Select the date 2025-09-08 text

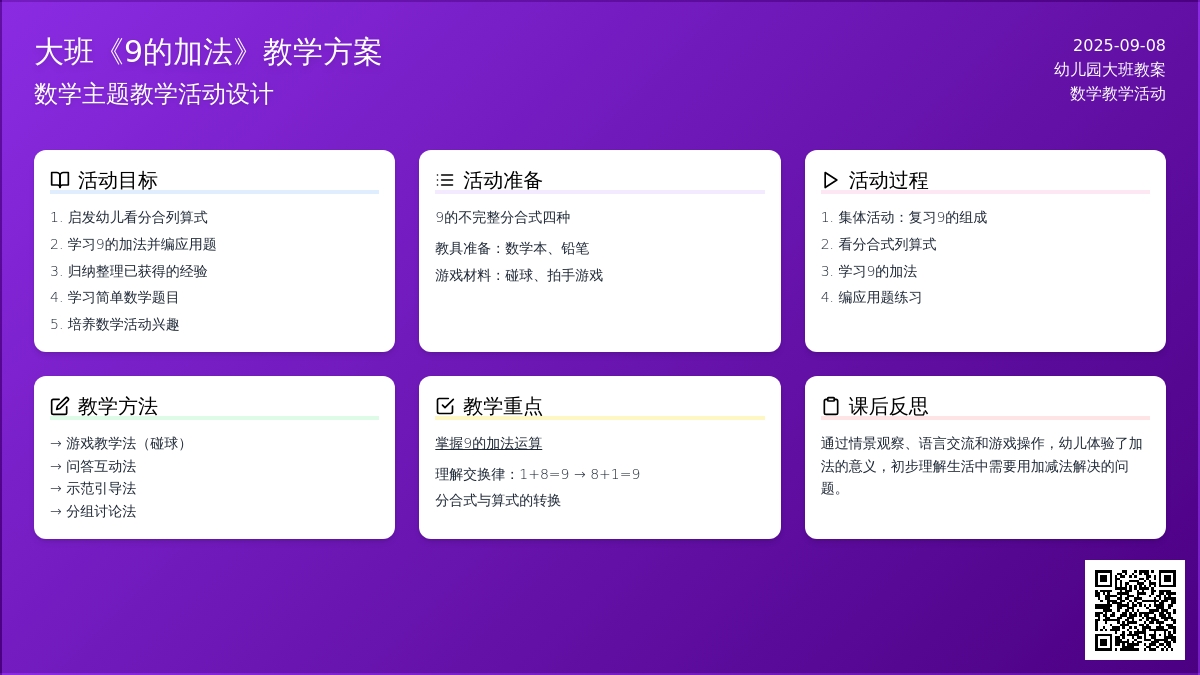pos(1119,45)
